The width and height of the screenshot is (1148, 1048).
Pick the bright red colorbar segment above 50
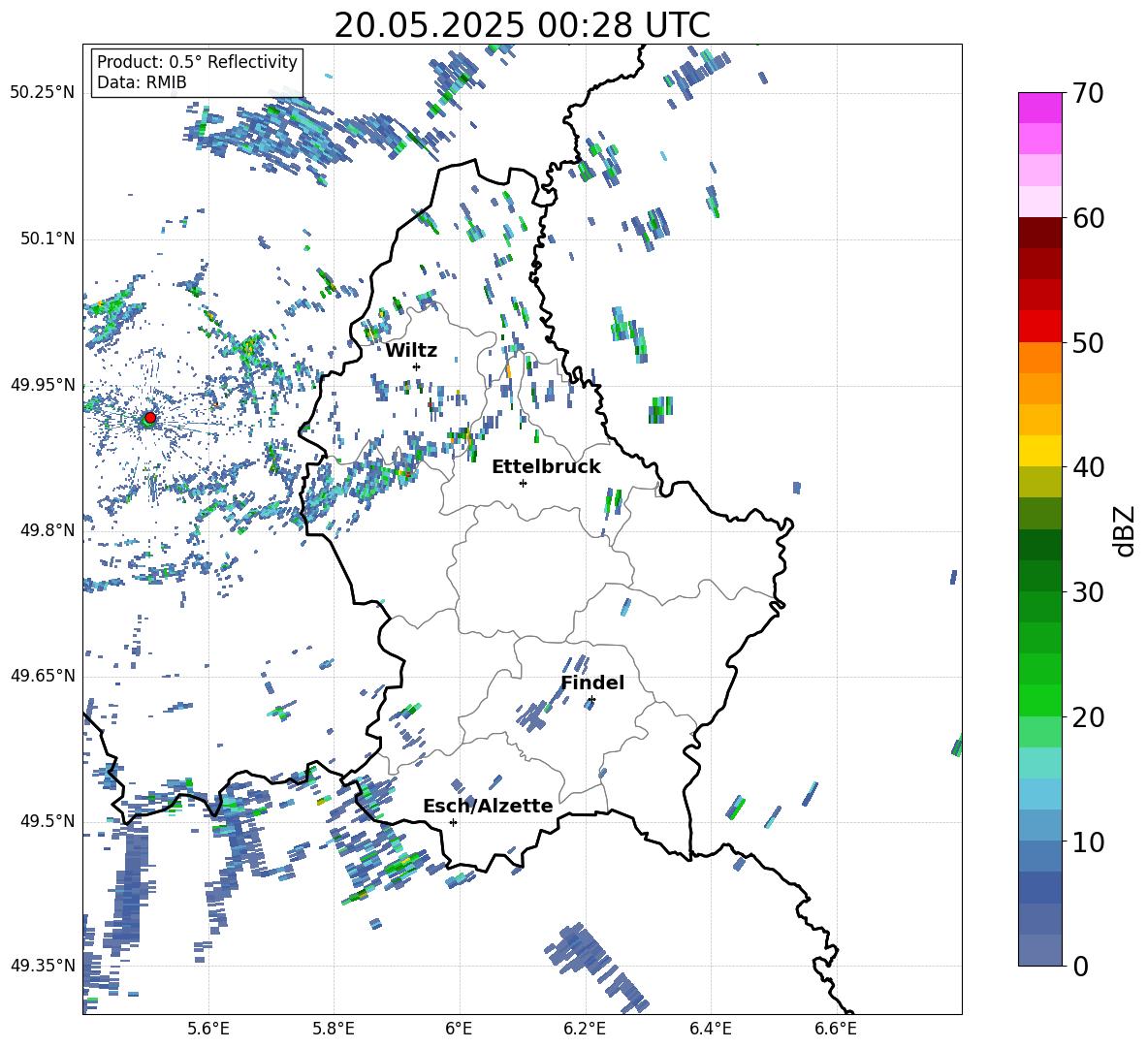click(1039, 327)
